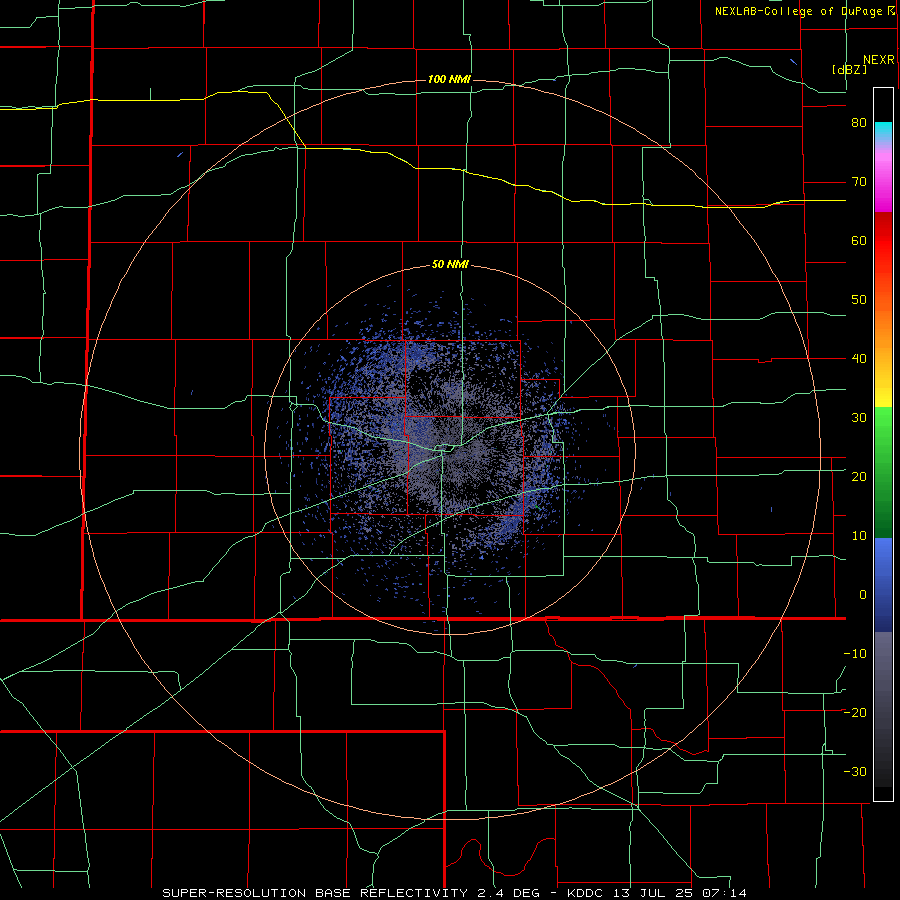Click the 70 value on dBZ scale

coord(859,182)
